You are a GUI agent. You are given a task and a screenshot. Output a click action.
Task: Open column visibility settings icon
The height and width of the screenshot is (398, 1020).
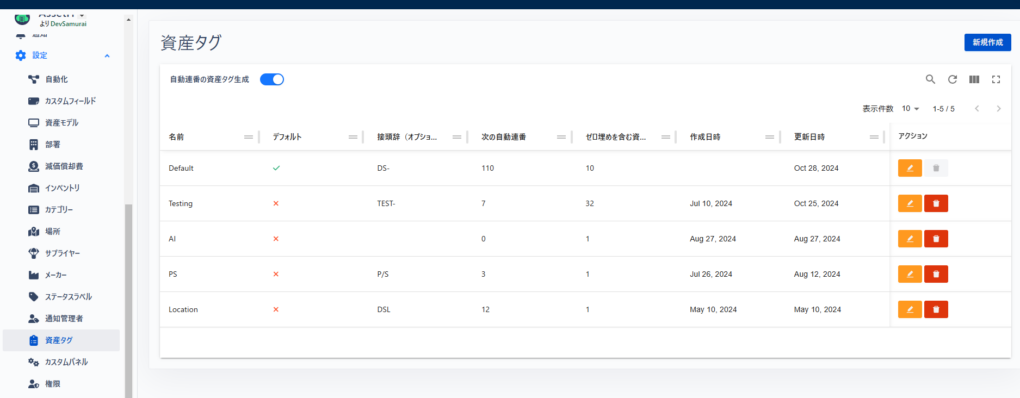[974, 79]
